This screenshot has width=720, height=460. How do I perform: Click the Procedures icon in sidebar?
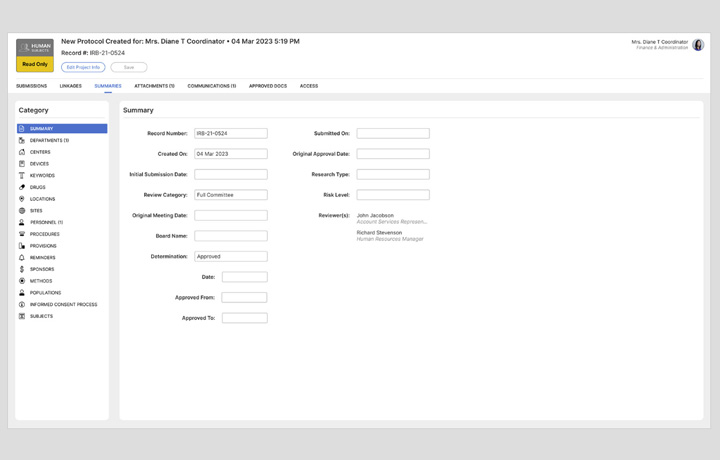pos(22,234)
